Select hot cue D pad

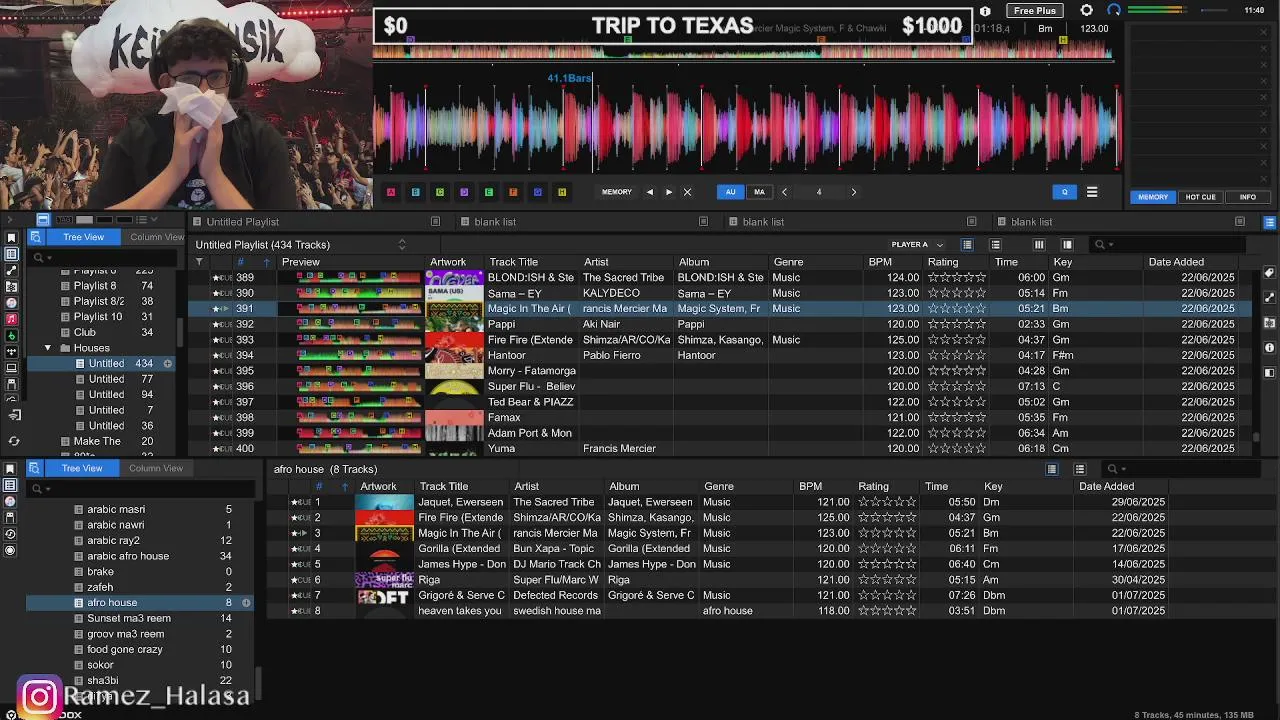(x=464, y=192)
